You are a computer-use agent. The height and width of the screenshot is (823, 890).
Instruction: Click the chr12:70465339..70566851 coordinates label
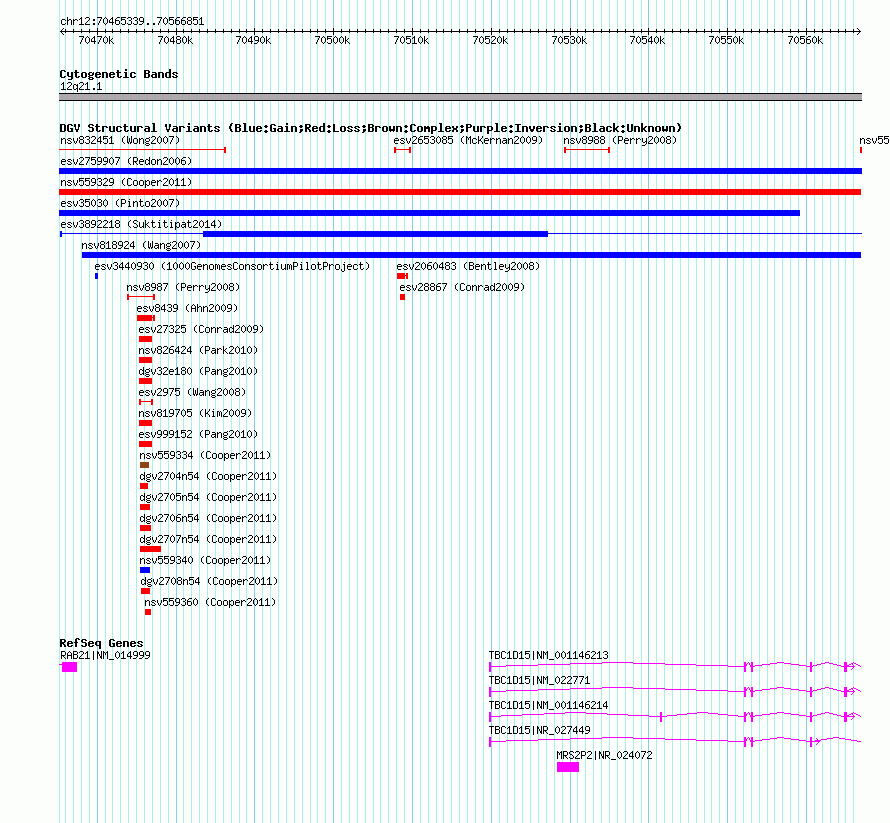coord(132,22)
